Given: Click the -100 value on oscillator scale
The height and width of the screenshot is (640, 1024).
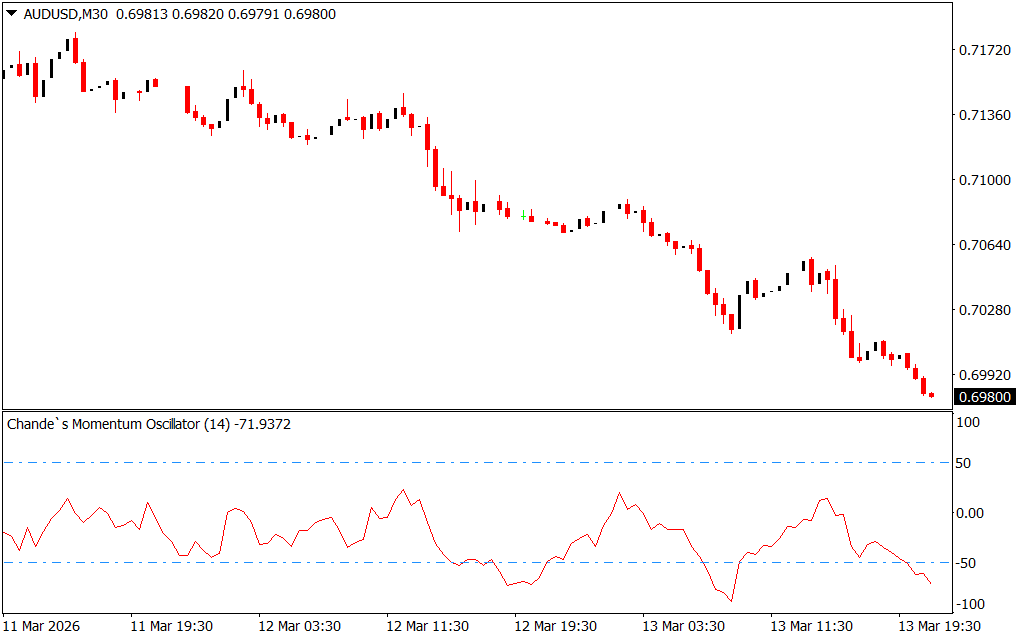Looking at the screenshot, I should click(969, 604).
